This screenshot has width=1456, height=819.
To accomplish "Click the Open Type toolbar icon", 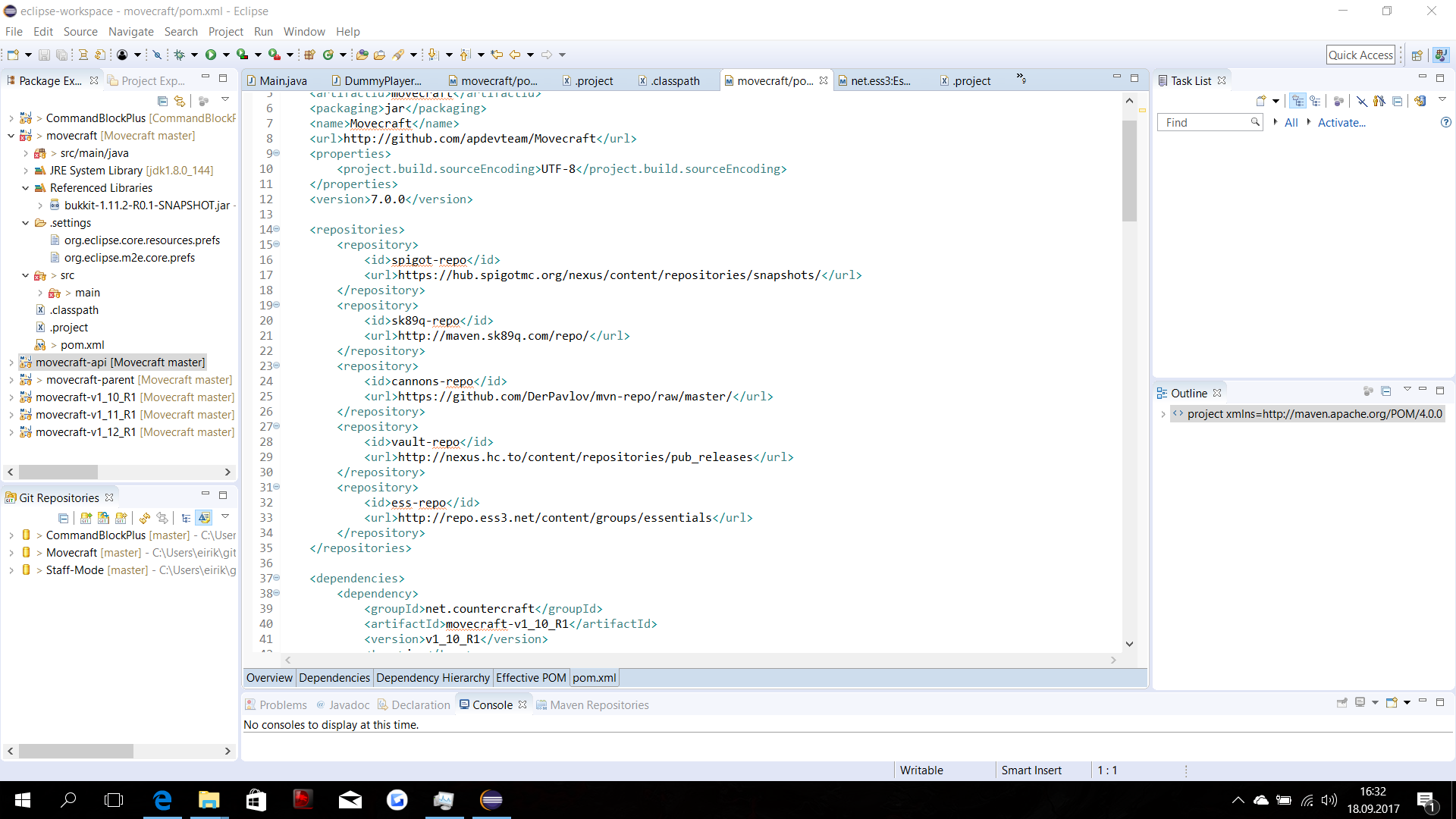I will tap(362, 55).
